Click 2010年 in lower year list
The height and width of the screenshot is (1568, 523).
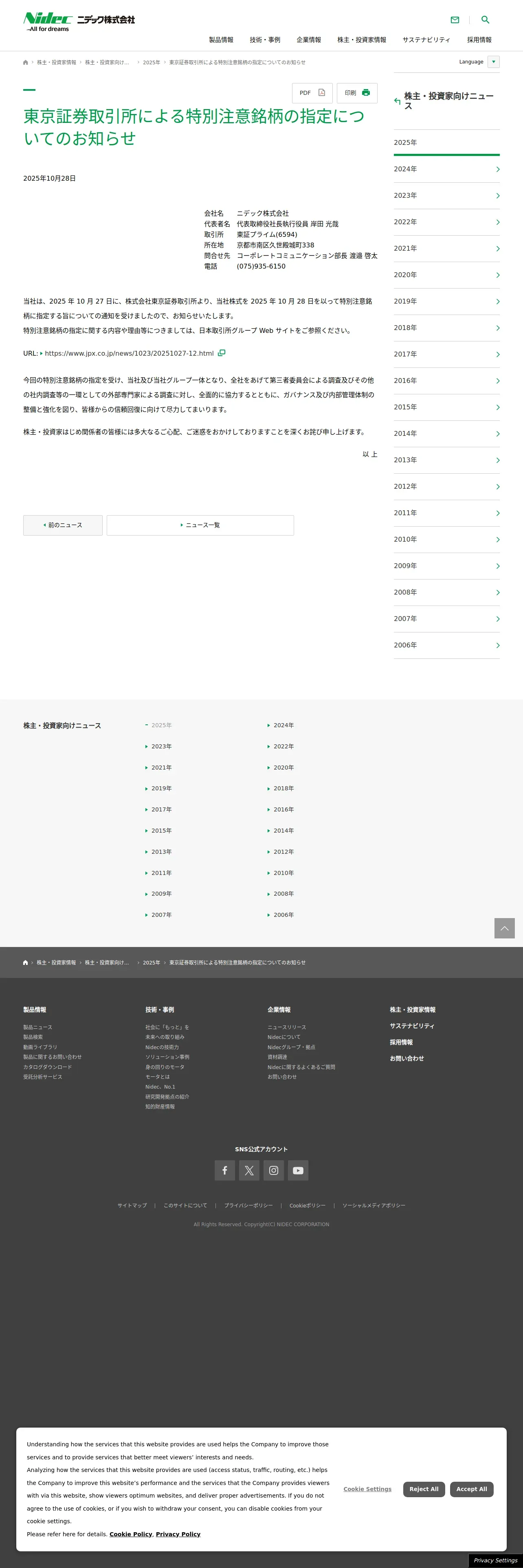click(283, 873)
